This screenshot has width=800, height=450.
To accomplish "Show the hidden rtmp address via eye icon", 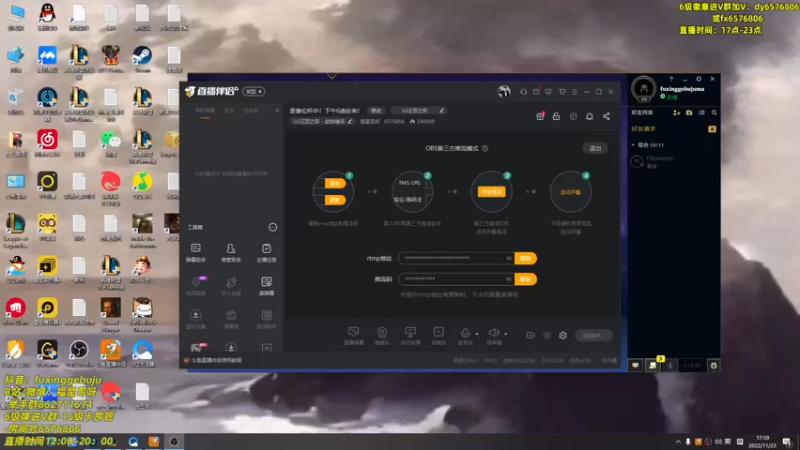I will [509, 258].
